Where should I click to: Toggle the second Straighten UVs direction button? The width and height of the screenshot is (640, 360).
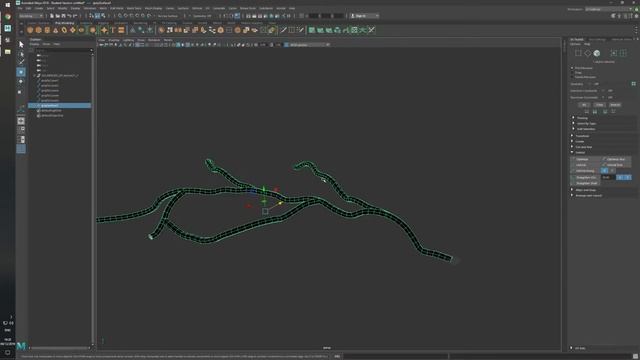(x=627, y=177)
